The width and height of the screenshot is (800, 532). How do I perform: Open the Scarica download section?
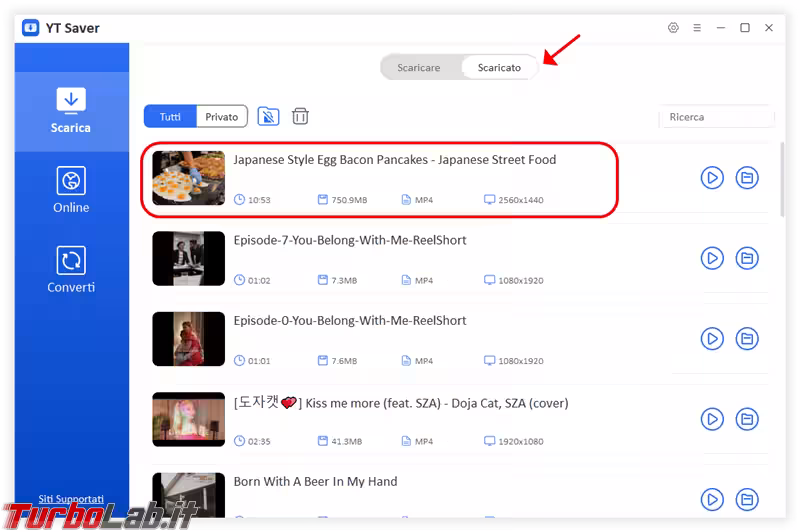pyautogui.click(x=71, y=111)
